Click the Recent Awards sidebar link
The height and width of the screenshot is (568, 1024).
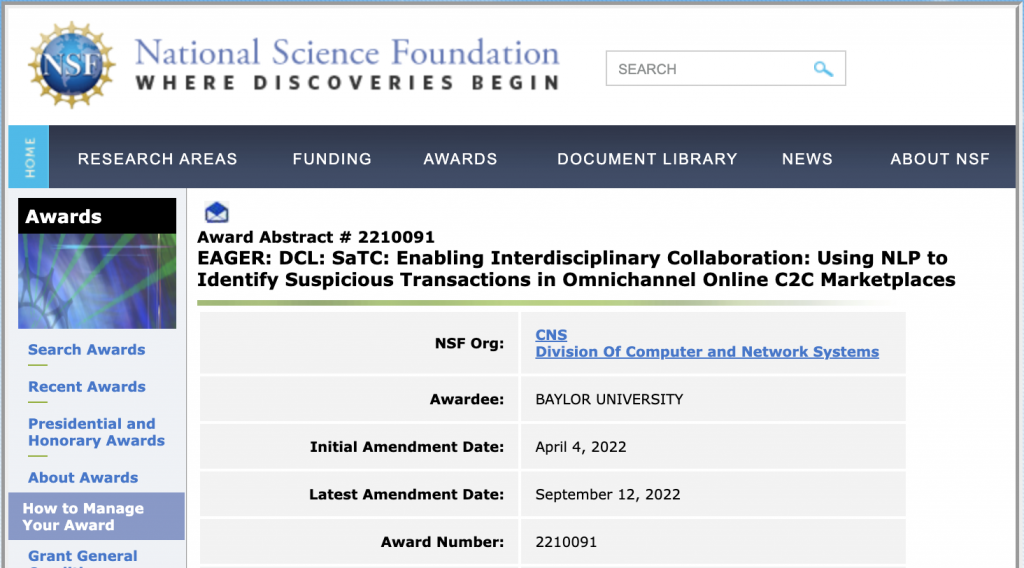point(87,387)
